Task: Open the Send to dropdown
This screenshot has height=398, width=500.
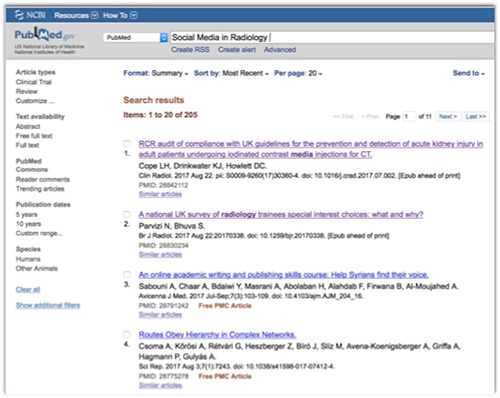Action: tap(469, 73)
